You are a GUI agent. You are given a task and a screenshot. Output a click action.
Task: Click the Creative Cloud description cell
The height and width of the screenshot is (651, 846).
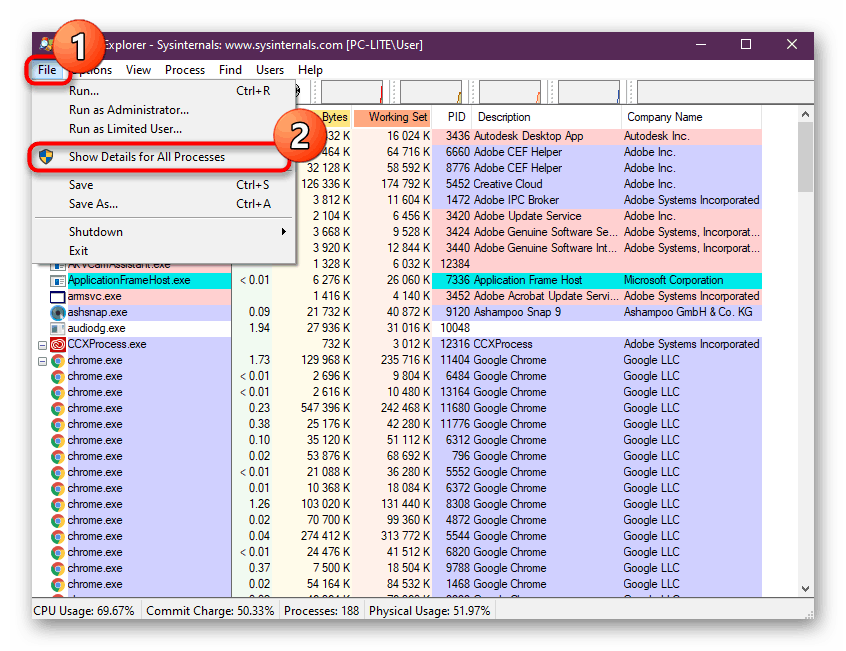[x=508, y=184]
